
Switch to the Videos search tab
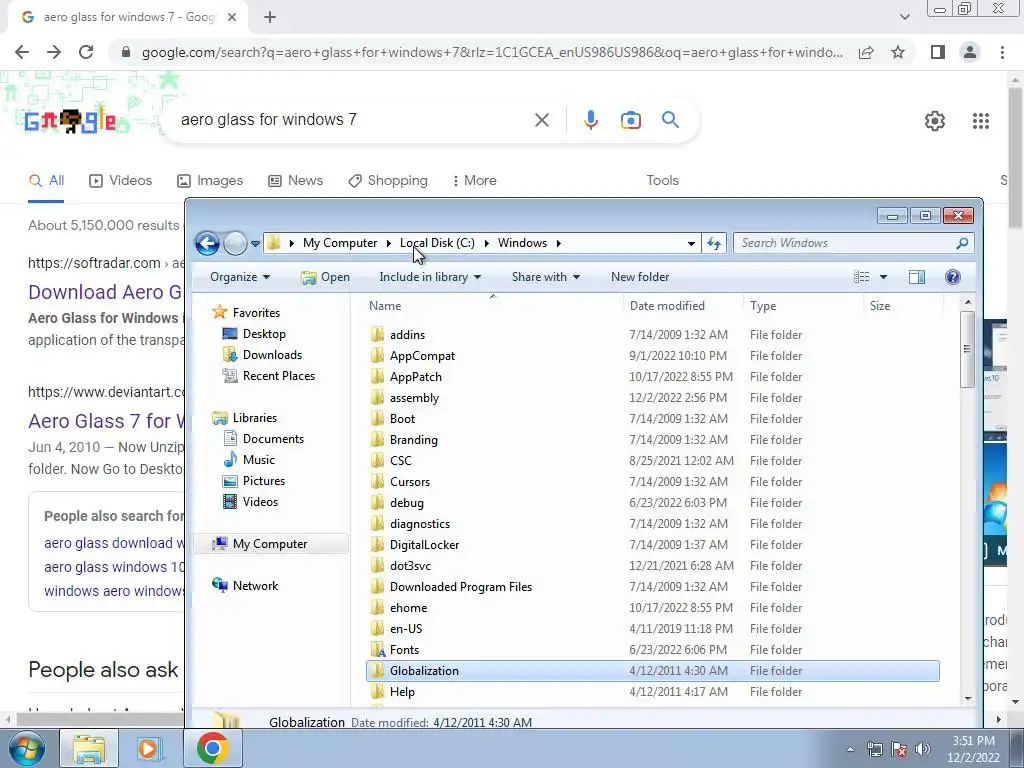point(120,181)
